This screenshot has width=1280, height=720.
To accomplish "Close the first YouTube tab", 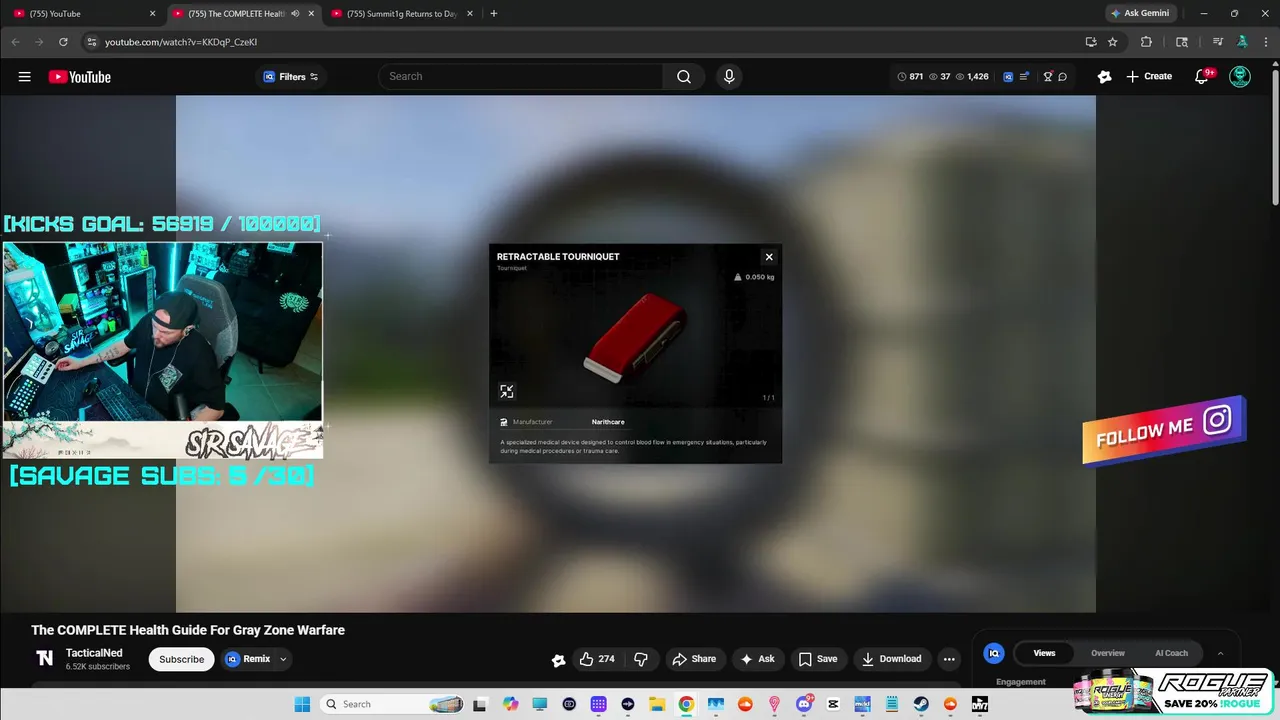I will click(x=152, y=14).
